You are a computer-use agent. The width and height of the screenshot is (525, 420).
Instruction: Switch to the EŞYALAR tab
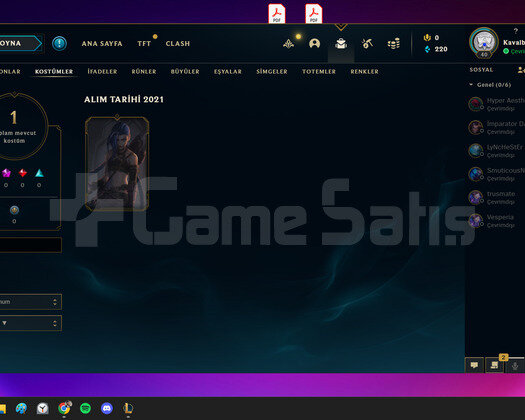[x=228, y=71]
